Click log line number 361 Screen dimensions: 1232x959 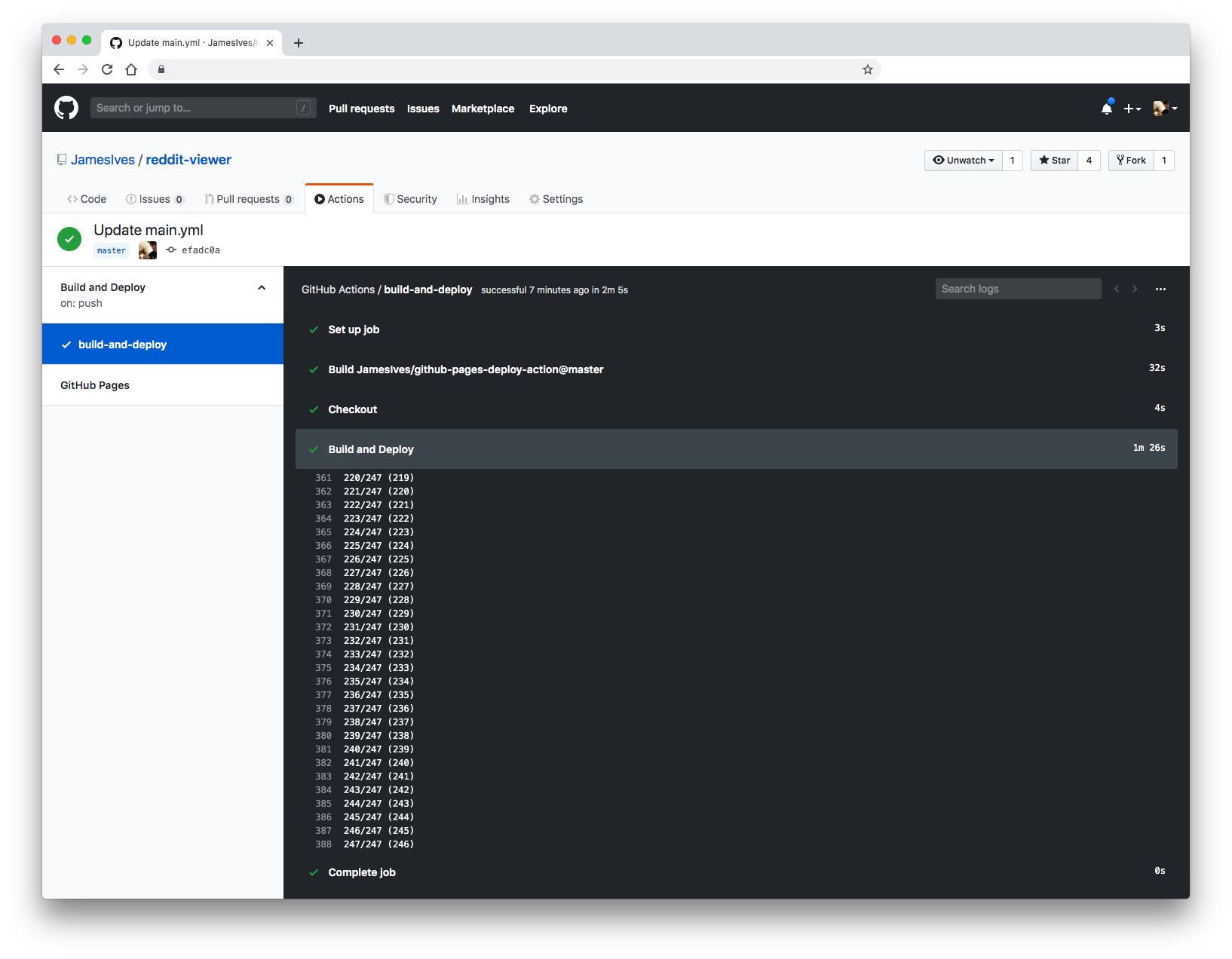pos(323,478)
